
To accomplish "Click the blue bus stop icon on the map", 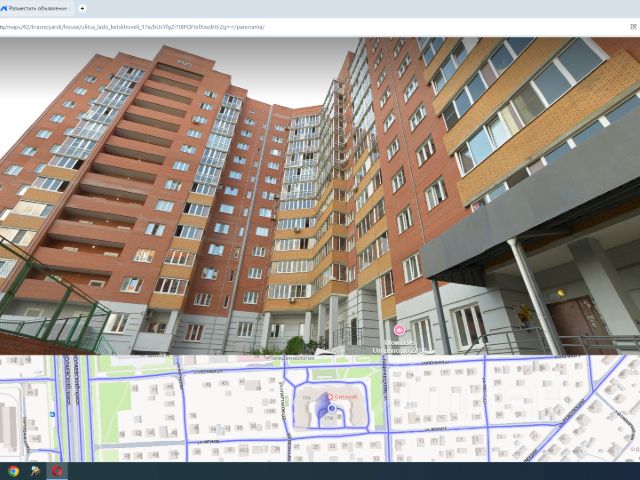I will (52, 415).
